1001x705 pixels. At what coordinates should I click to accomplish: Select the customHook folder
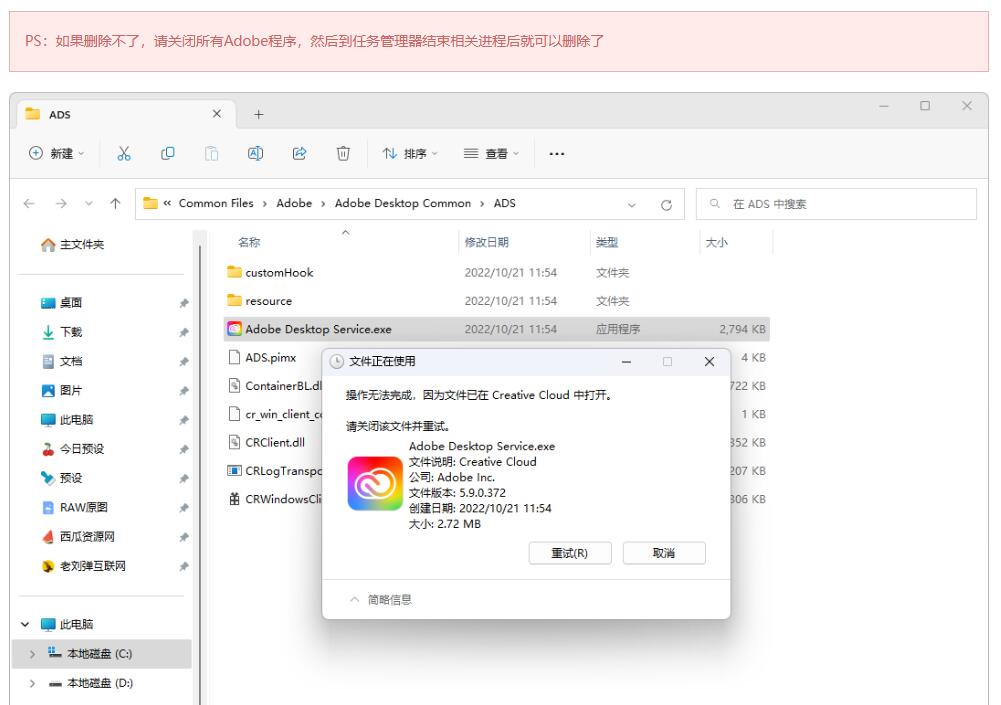coord(279,272)
